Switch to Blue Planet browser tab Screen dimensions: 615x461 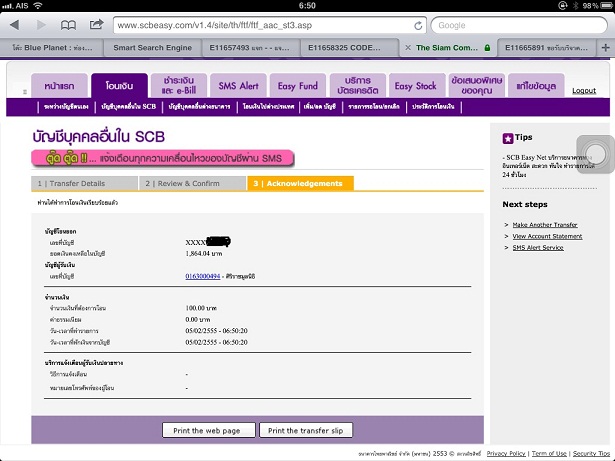tap(51, 48)
